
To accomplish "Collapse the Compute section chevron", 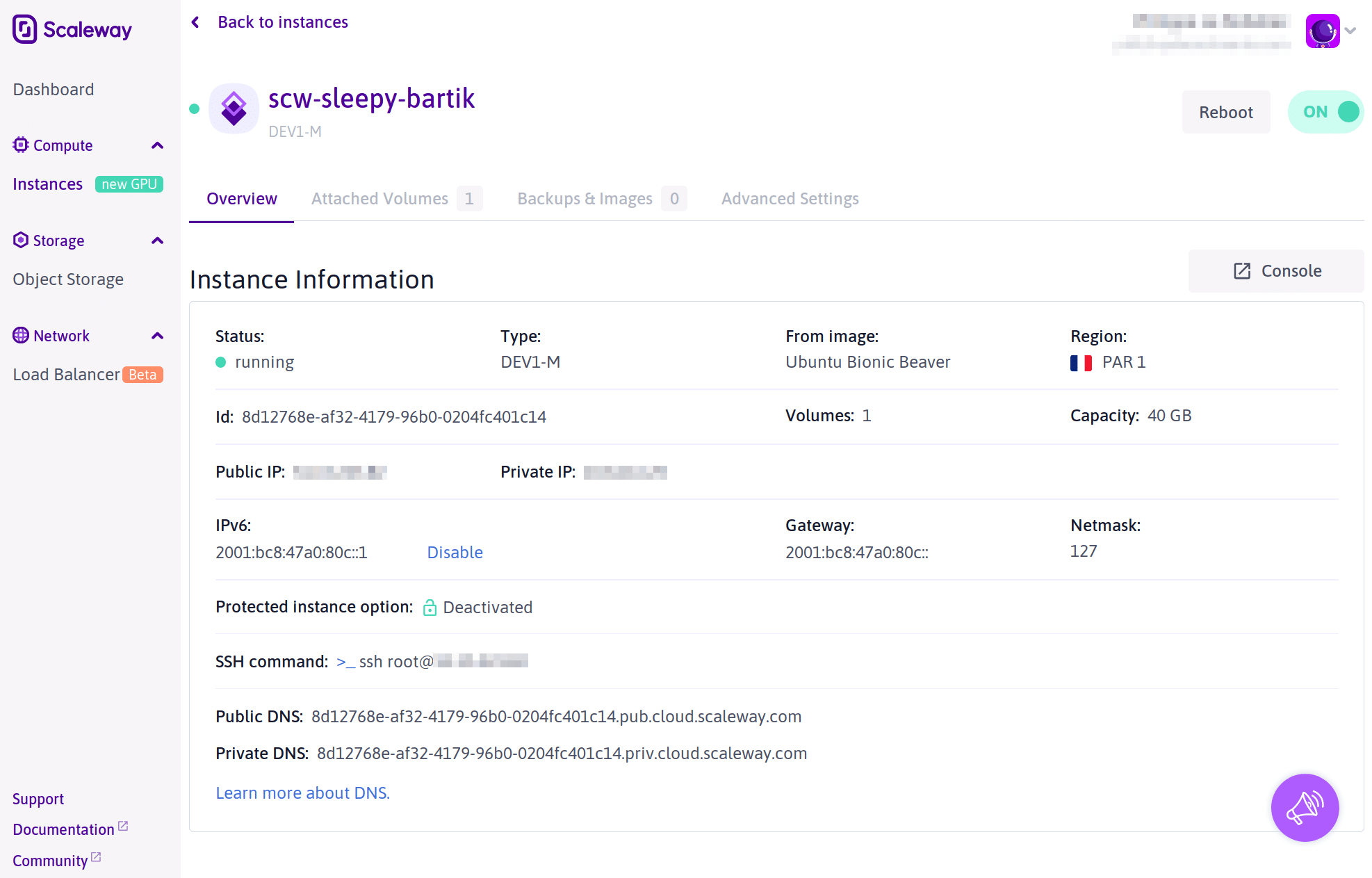I will tap(158, 145).
